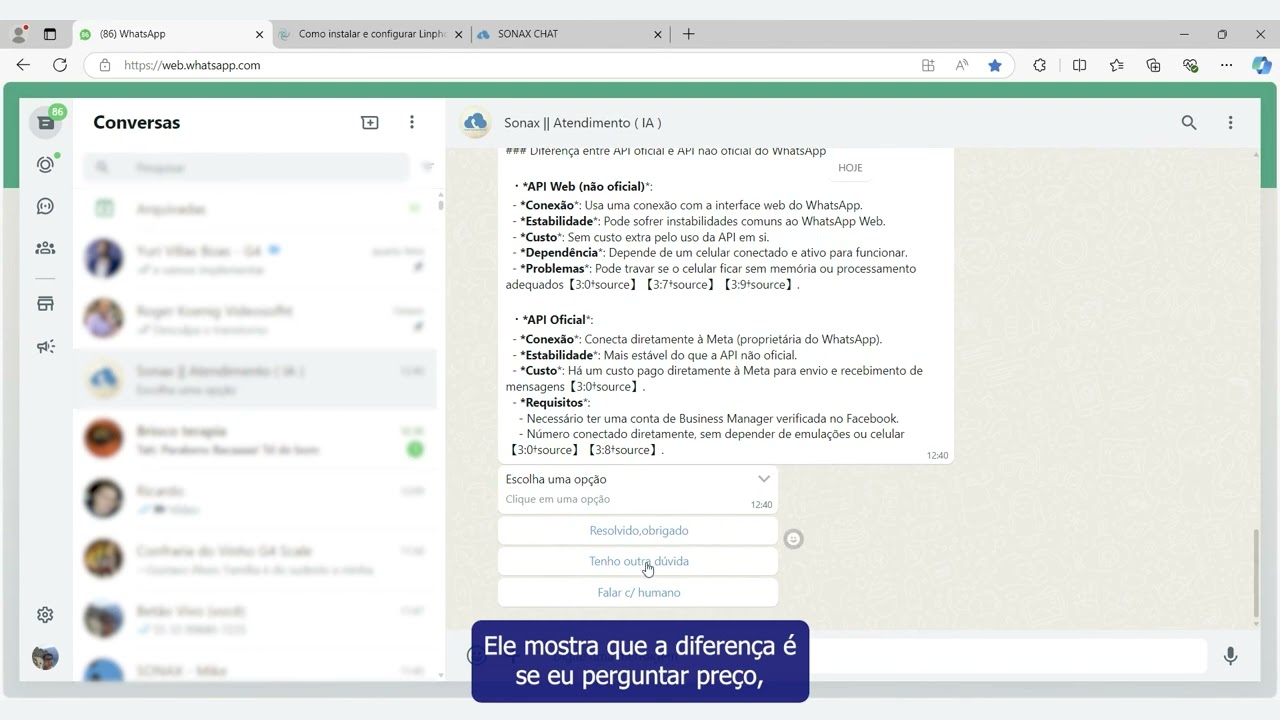Image resolution: width=1280 pixels, height=720 pixels.
Task: Open the Chats icon with 86 badge
Action: tap(46, 122)
